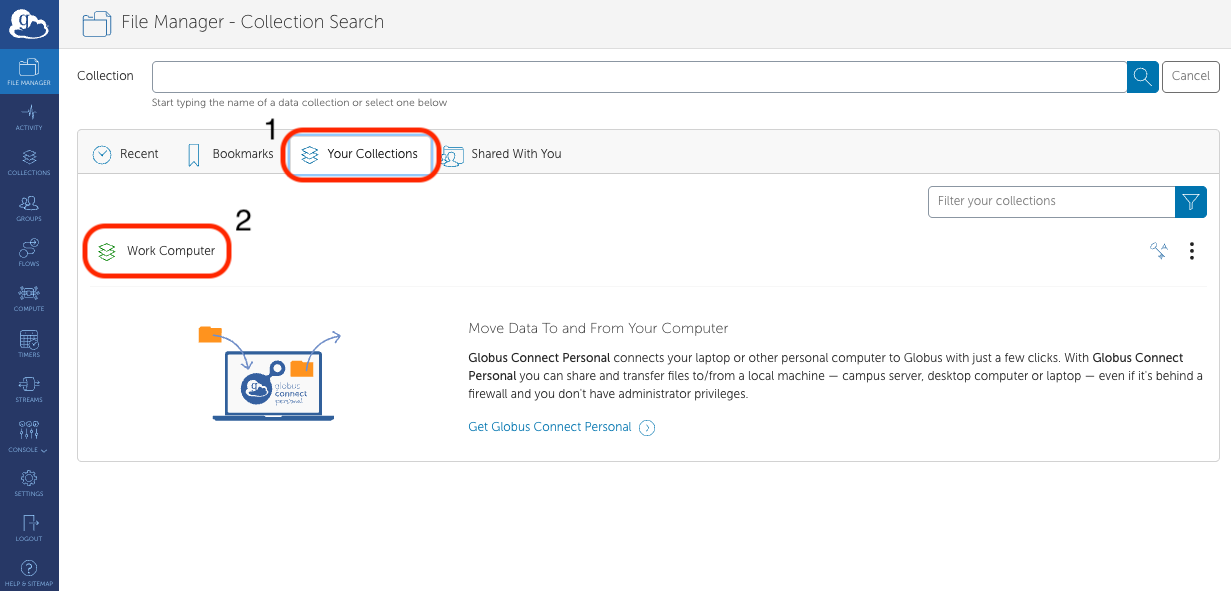1231x591 pixels.
Task: Click the Filter your collections field
Action: coord(1050,201)
